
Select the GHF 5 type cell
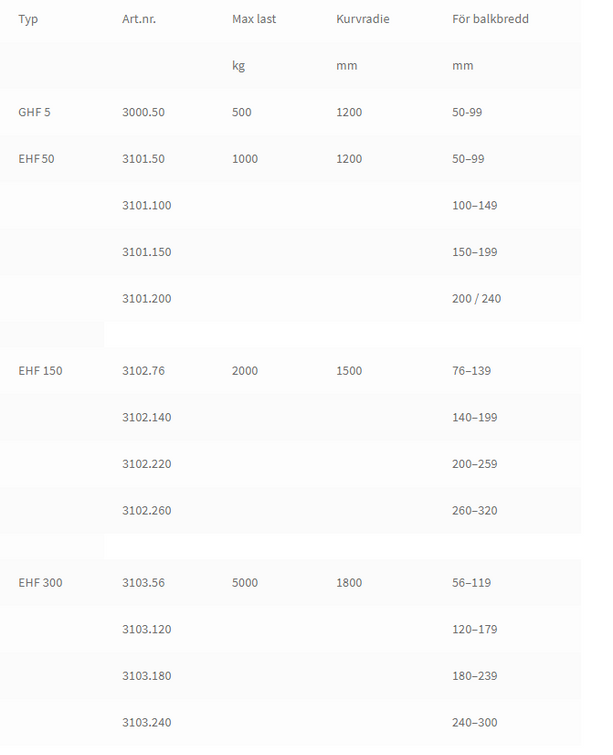click(x=34, y=112)
